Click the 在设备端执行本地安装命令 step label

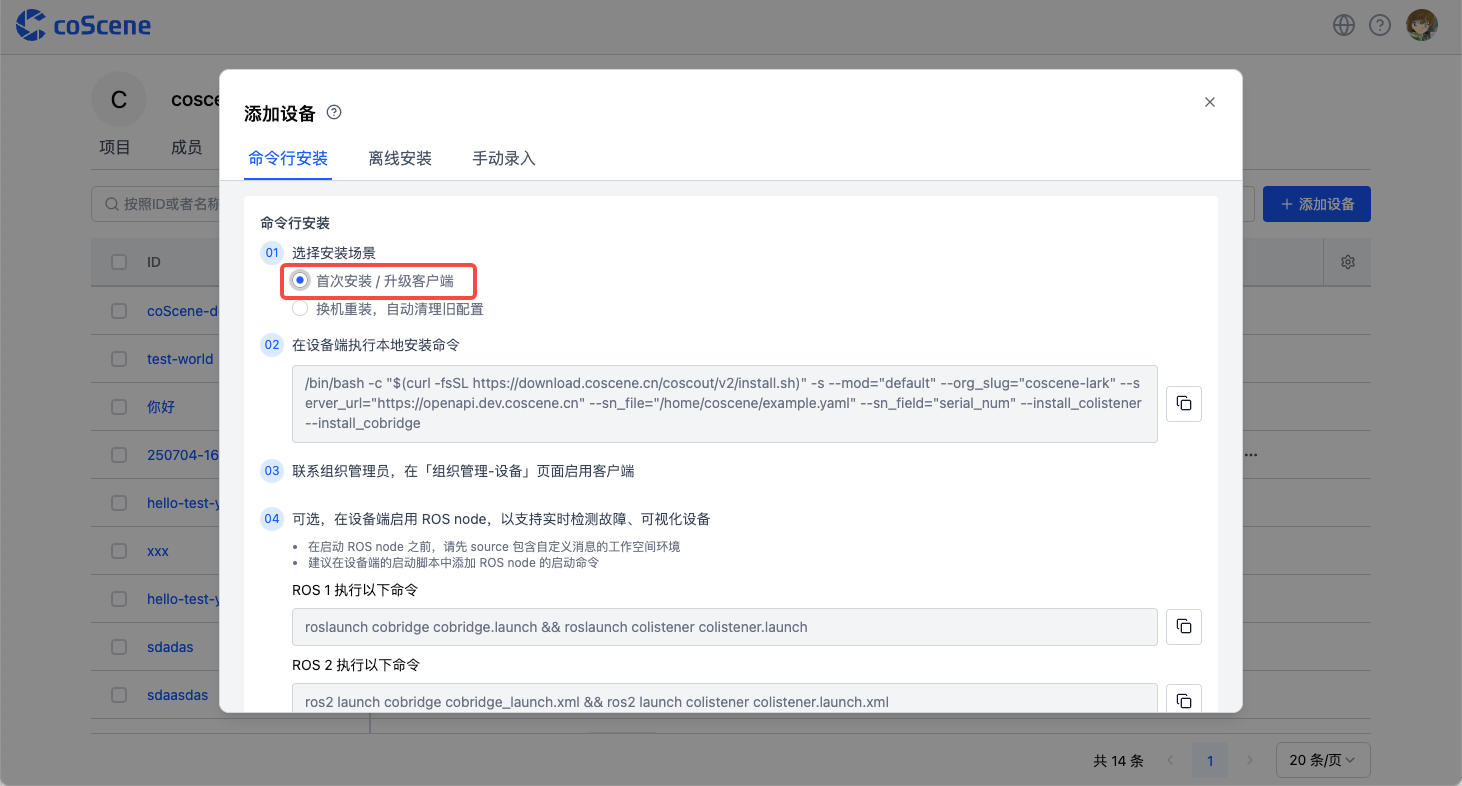coord(376,345)
